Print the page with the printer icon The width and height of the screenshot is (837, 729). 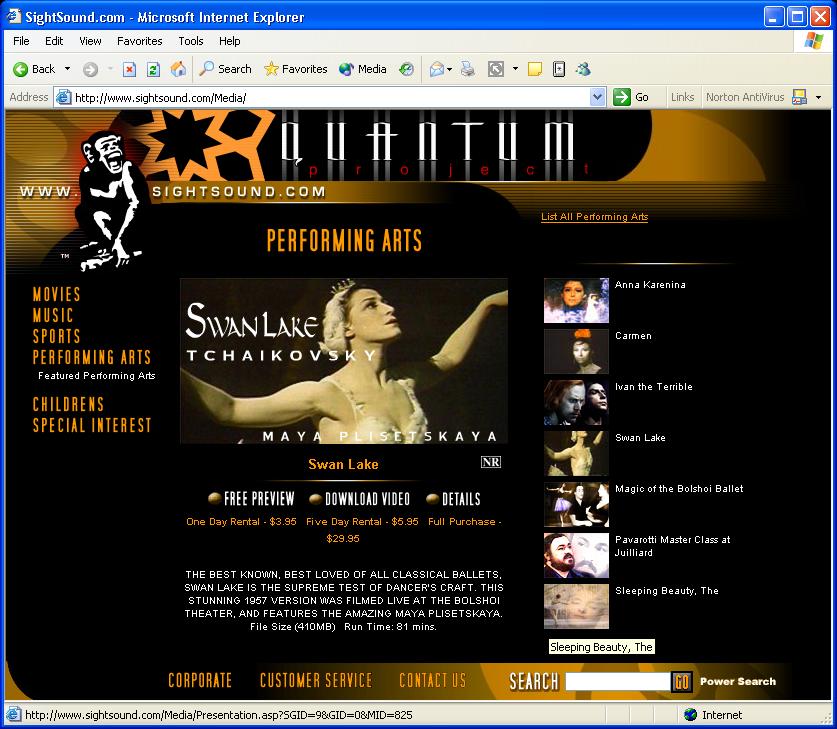(x=468, y=69)
